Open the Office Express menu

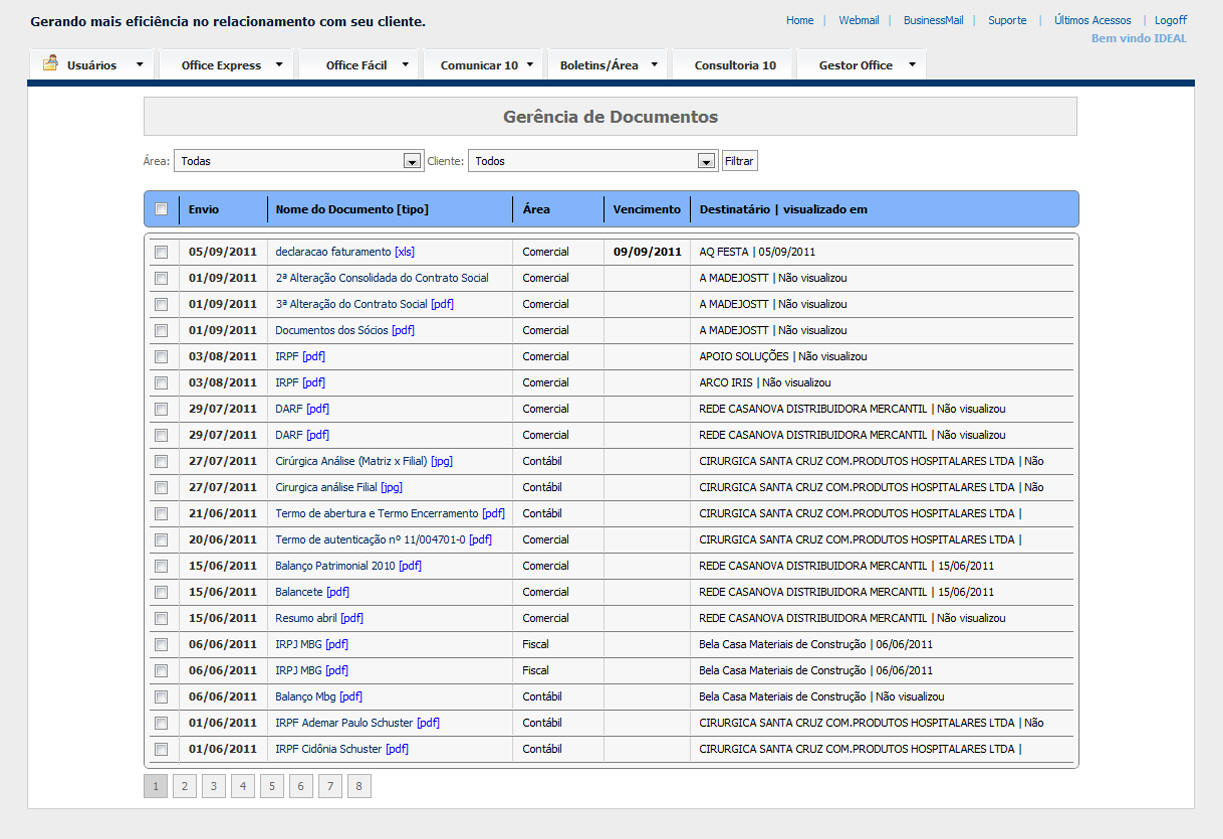221,65
